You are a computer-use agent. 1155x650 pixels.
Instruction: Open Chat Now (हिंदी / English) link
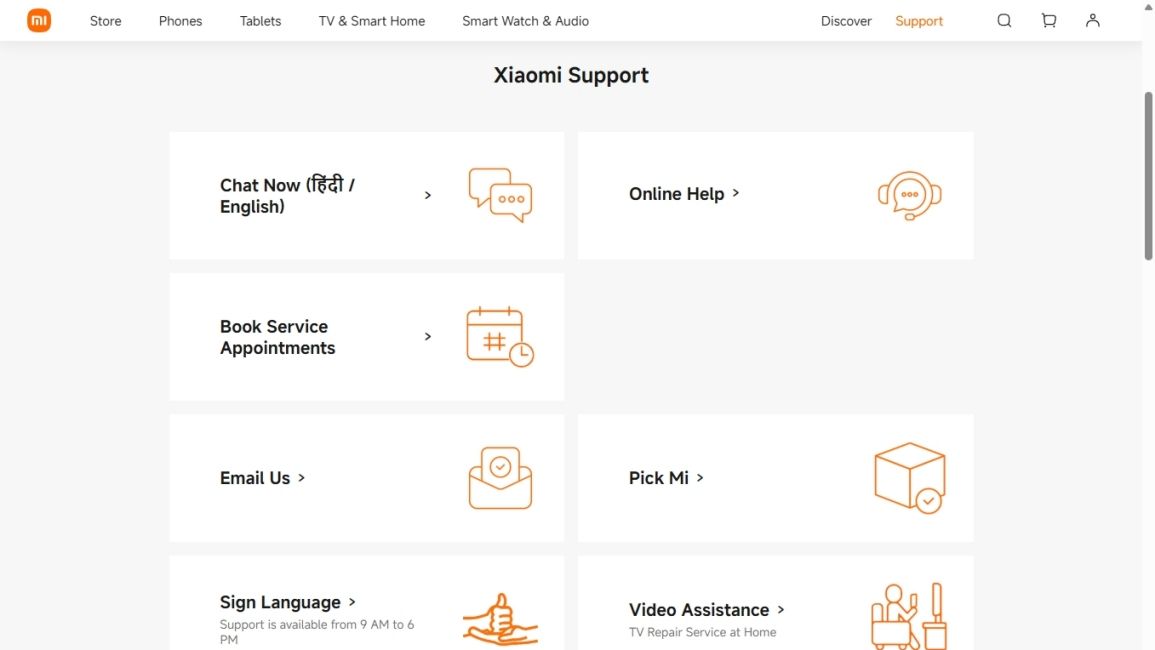(x=287, y=195)
